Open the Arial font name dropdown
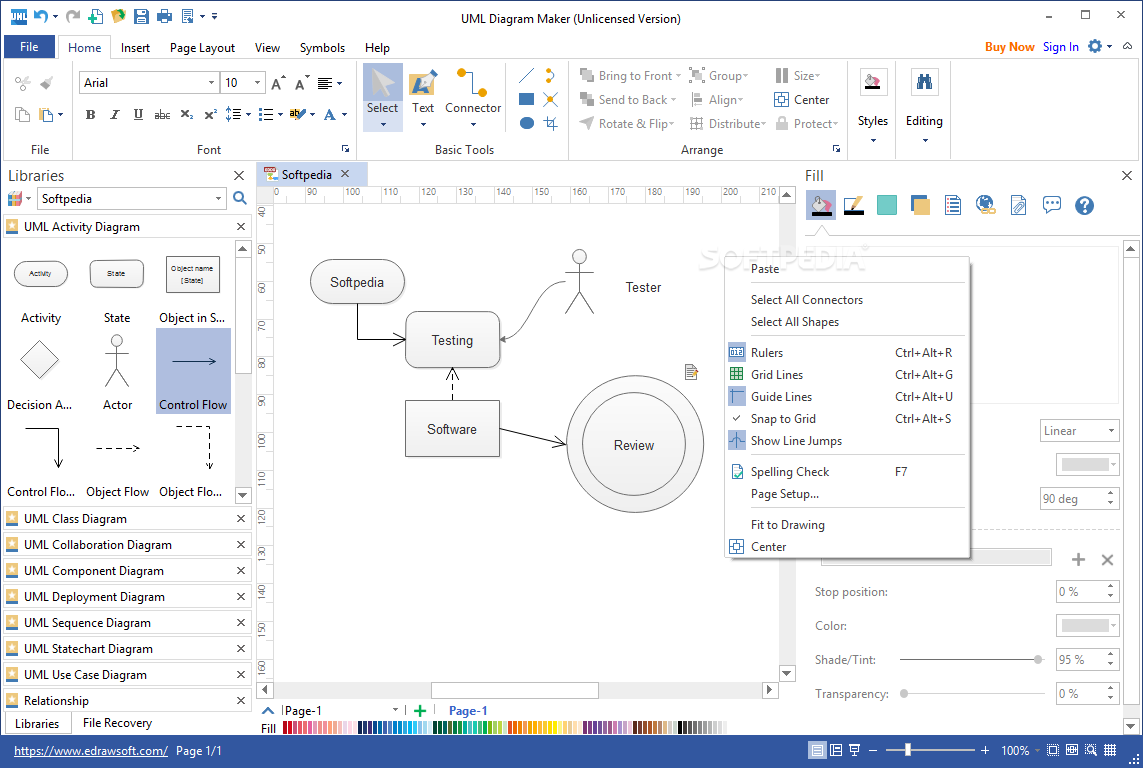 [x=211, y=83]
